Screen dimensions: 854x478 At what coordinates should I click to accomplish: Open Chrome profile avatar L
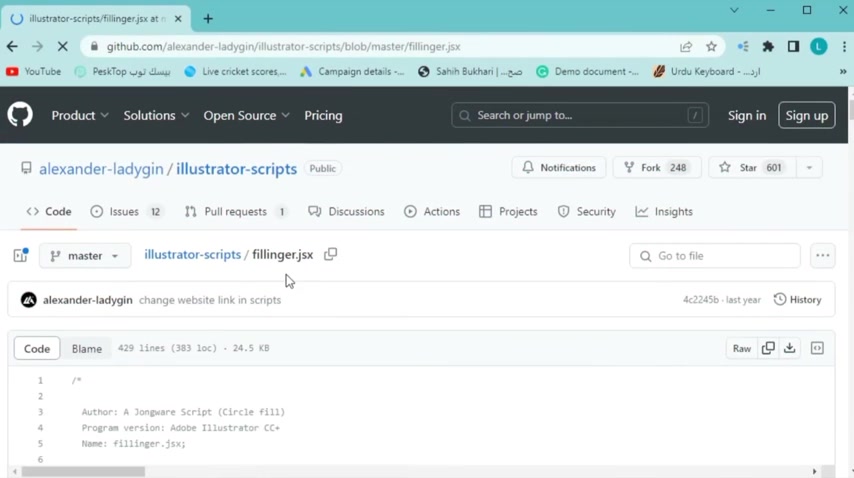(x=819, y=47)
